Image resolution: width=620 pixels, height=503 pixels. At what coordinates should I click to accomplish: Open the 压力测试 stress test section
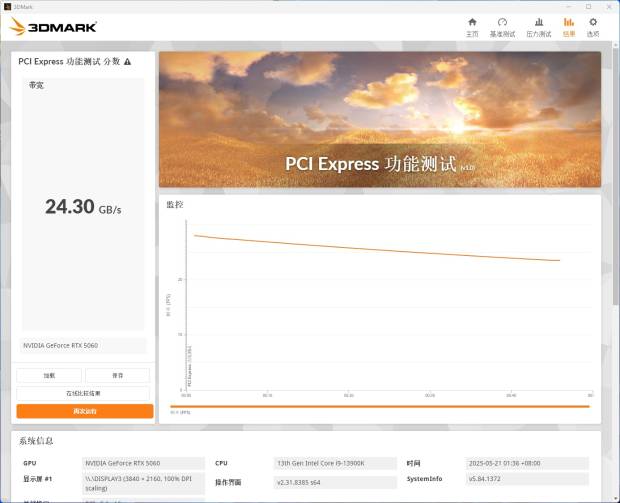tap(539, 27)
